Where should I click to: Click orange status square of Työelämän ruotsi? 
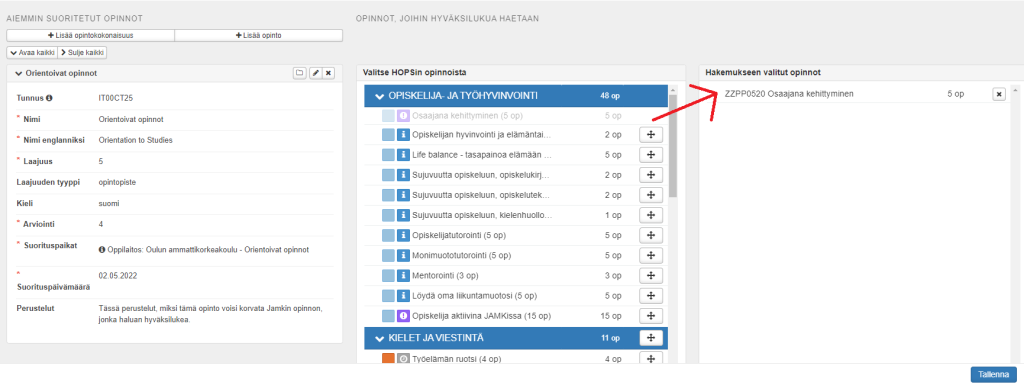click(x=388, y=358)
